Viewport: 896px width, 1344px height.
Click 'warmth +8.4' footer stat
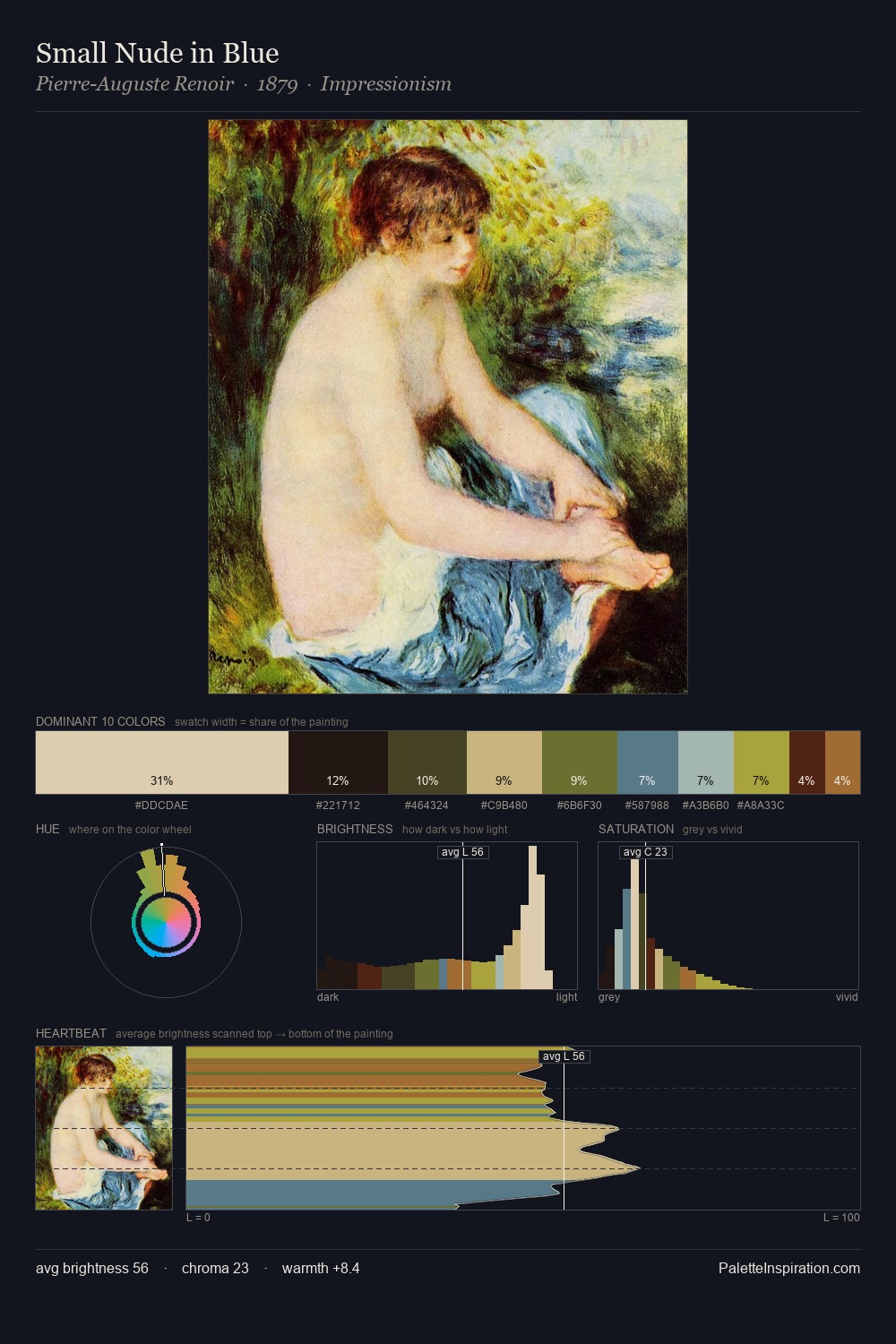tap(321, 1268)
